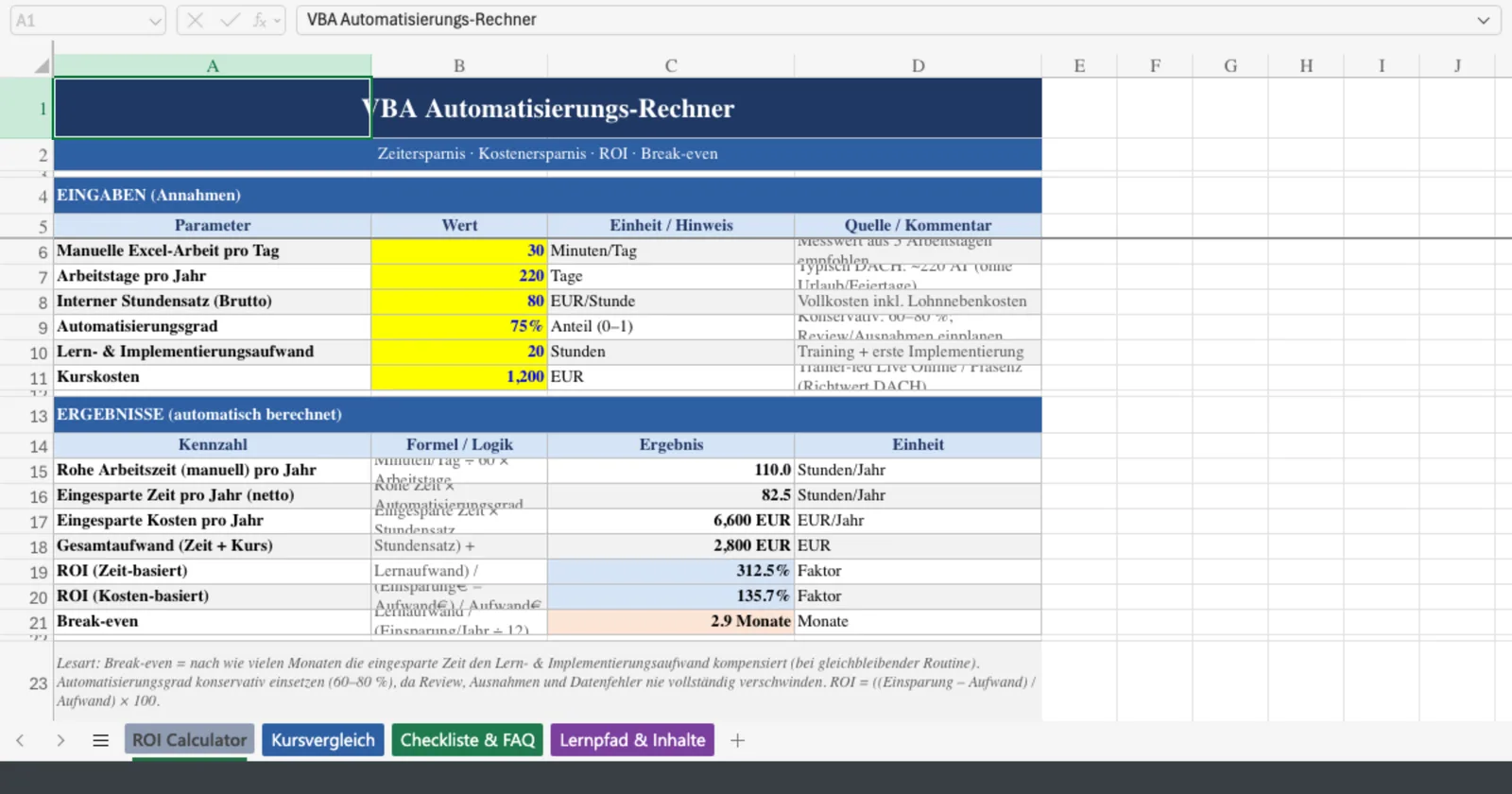Click the insert function fx icon
Viewport: 1512px width, 794px height.
259,20
